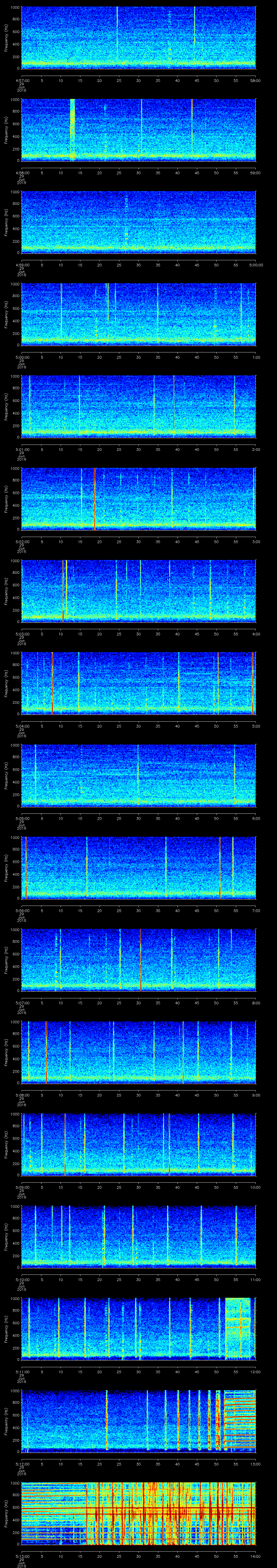Click the 2:00 end time label
The image size is (277, 1568).
tap(256, 449)
